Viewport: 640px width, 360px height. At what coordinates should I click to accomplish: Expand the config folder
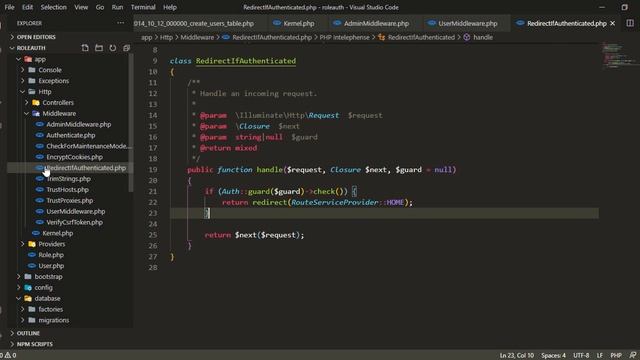pos(43,287)
